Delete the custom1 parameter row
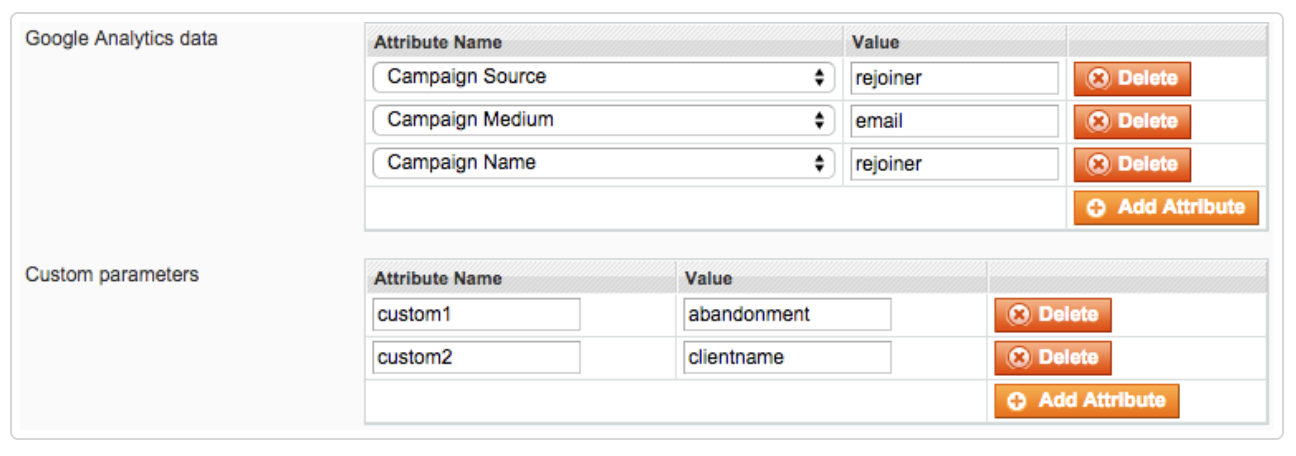1296x456 pixels. click(1052, 314)
